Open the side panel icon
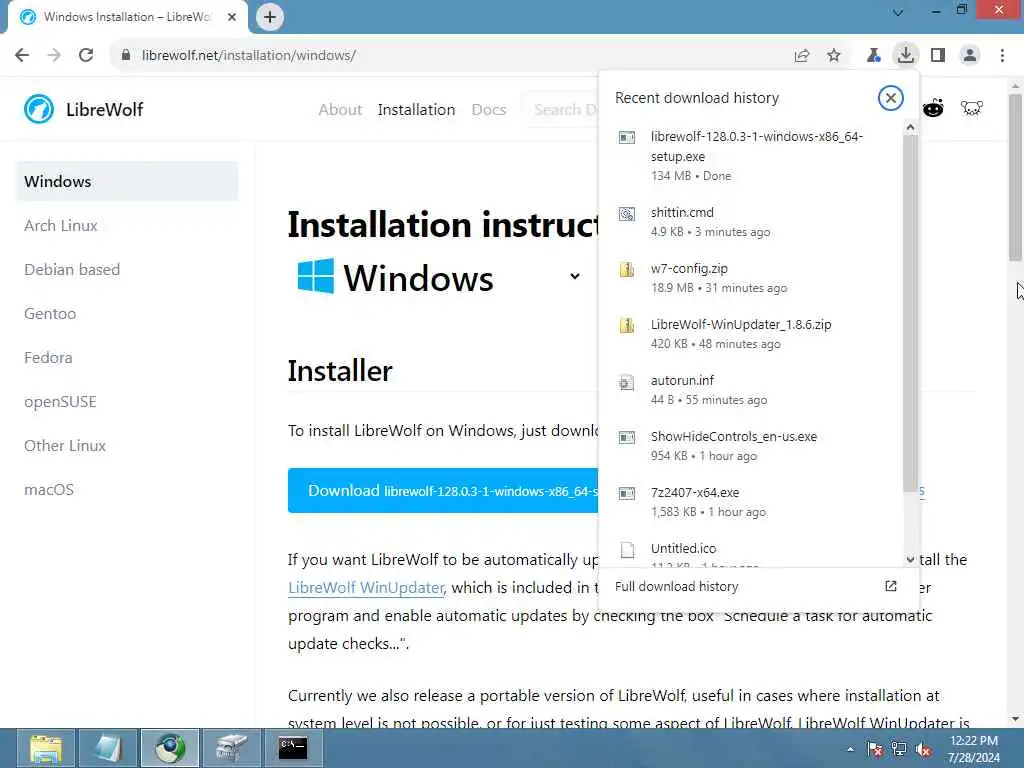Viewport: 1024px width, 768px height. point(938,56)
